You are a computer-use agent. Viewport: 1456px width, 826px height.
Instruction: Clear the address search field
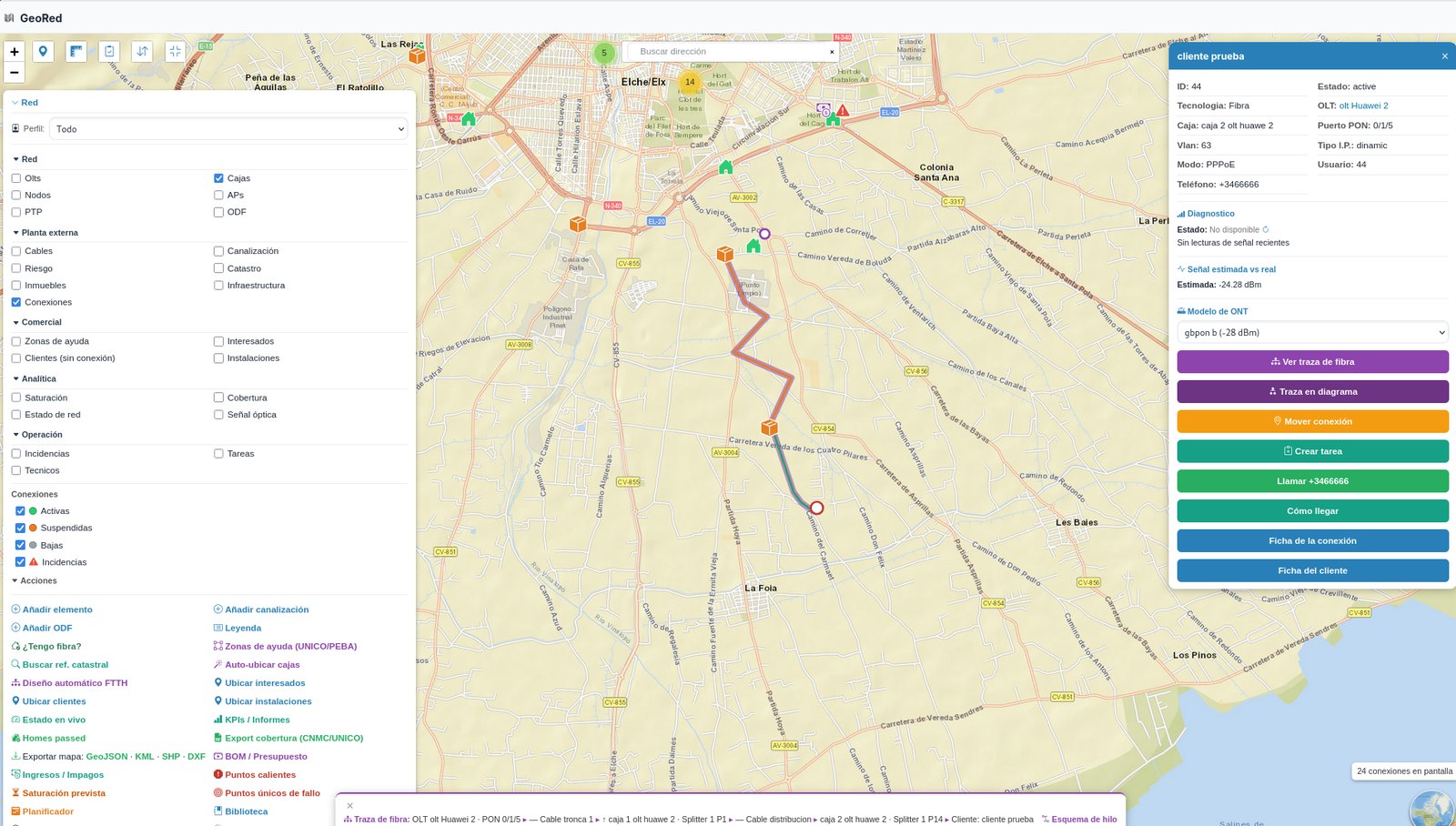832,52
